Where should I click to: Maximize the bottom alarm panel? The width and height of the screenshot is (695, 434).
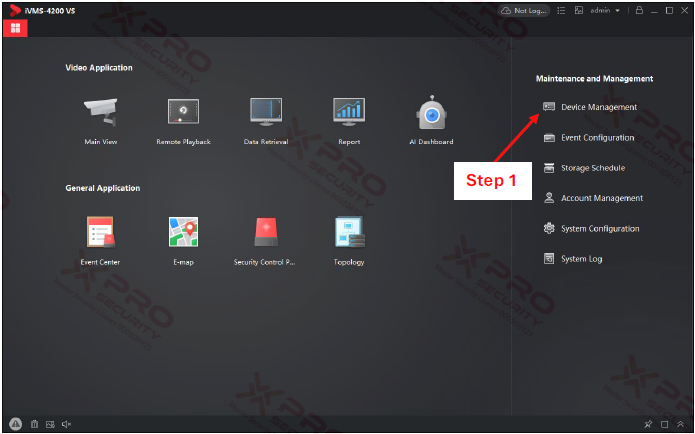[x=664, y=424]
